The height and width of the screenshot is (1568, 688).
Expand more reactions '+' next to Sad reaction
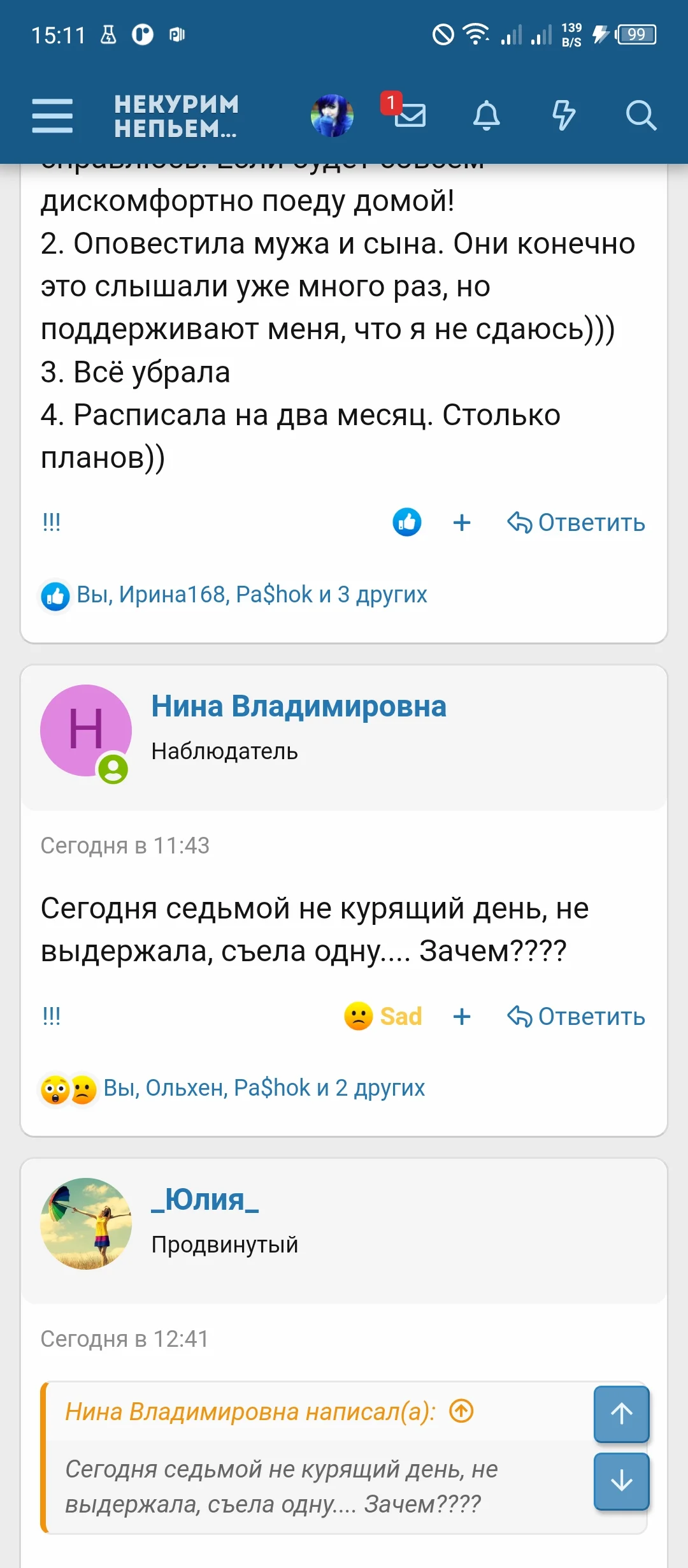pos(462,1016)
